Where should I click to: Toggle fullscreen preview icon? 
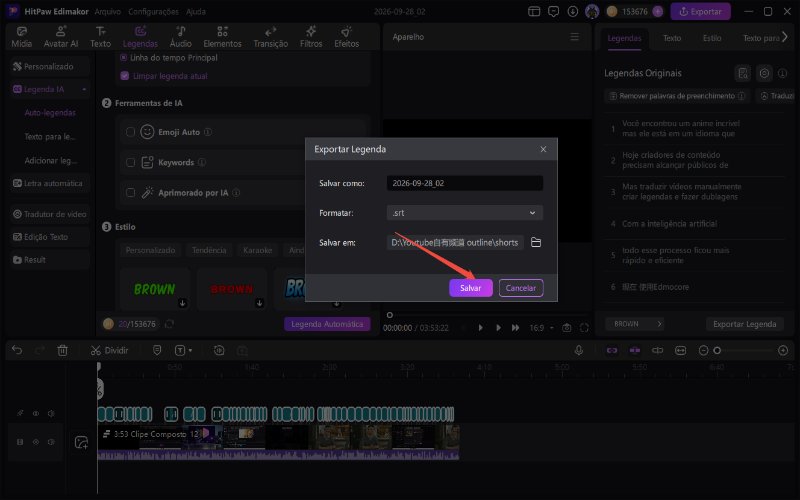coord(584,328)
